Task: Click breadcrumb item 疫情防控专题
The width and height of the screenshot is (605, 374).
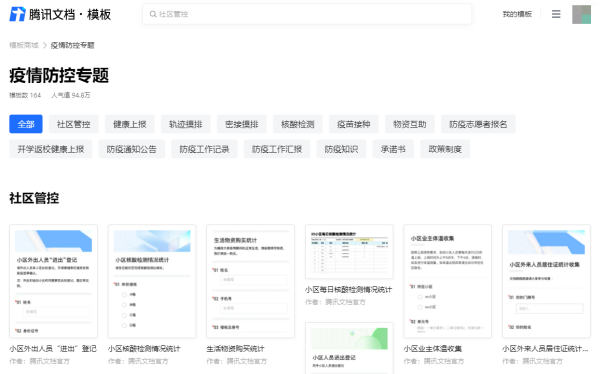Action: (73, 45)
